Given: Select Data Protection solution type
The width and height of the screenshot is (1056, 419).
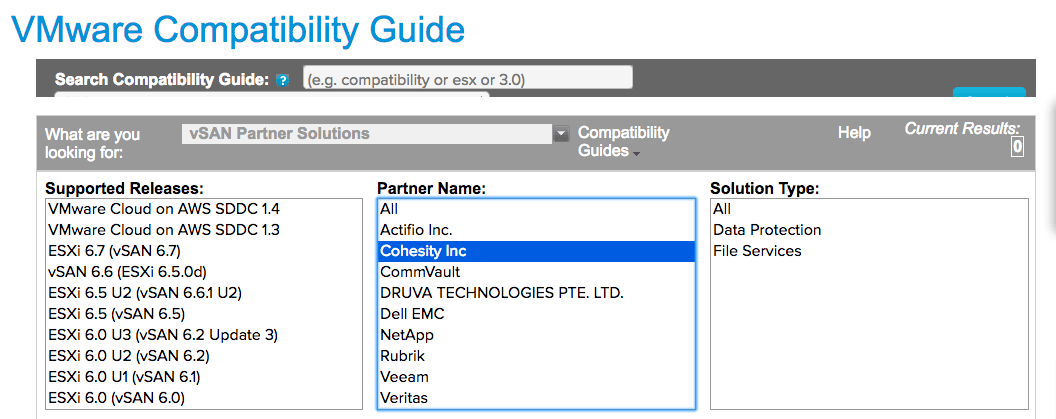Looking at the screenshot, I should [767, 230].
